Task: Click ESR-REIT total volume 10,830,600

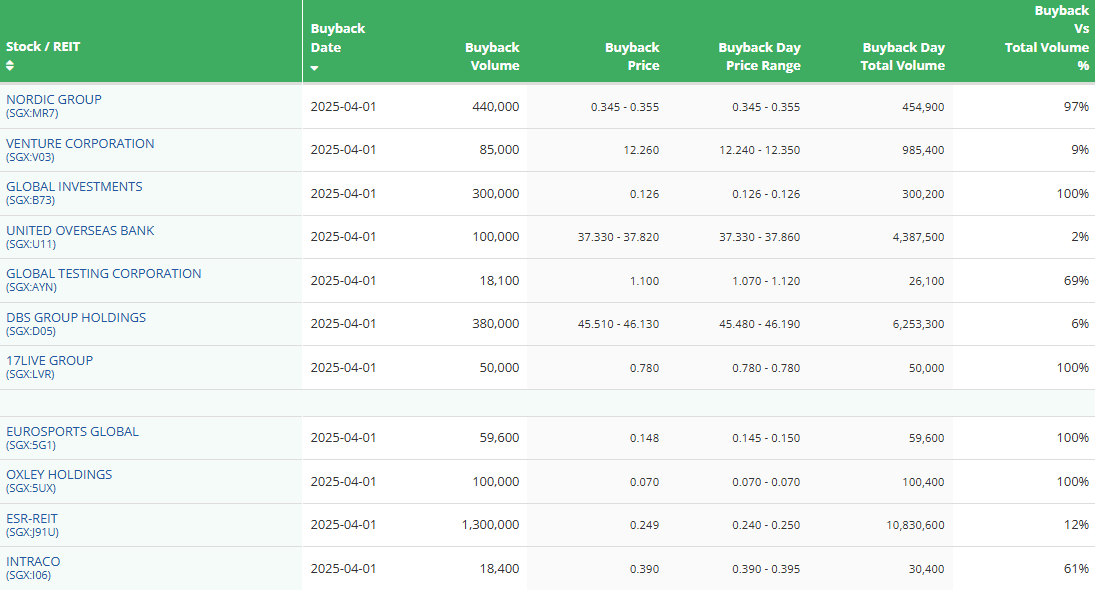Action: pos(915,525)
